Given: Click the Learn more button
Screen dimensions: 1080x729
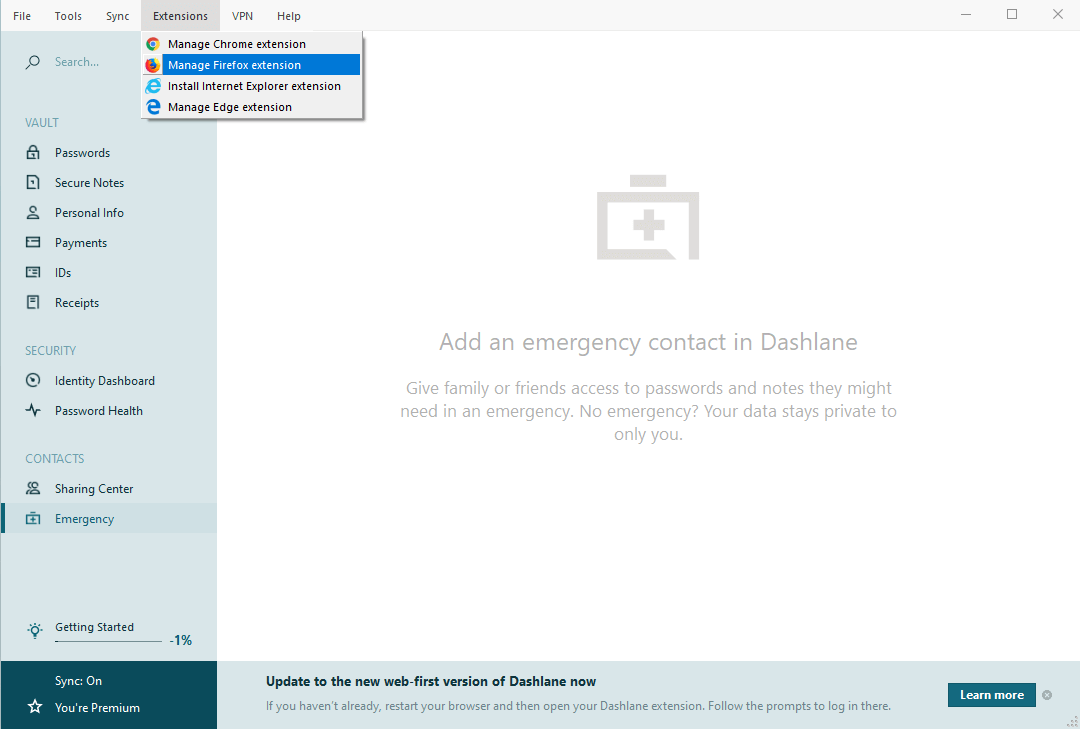Looking at the screenshot, I should coord(991,695).
